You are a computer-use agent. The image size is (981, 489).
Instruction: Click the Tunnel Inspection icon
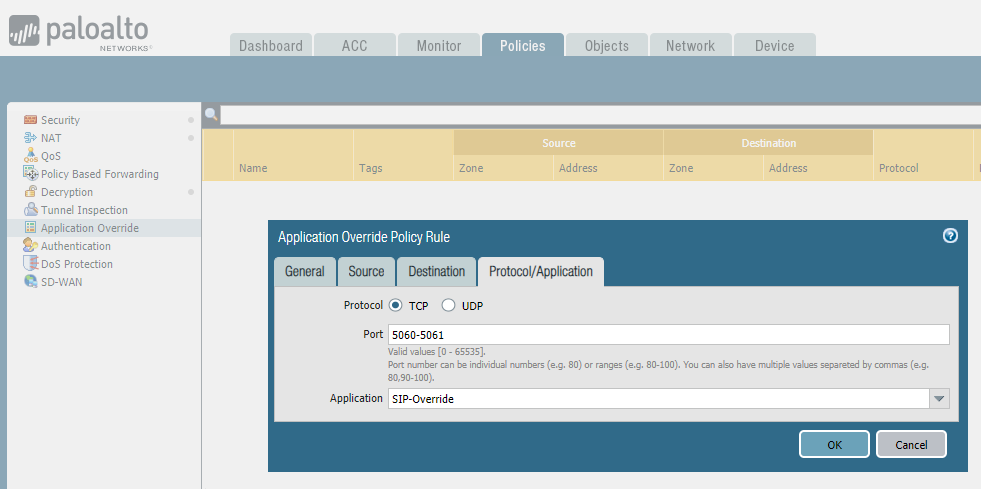[30, 209]
